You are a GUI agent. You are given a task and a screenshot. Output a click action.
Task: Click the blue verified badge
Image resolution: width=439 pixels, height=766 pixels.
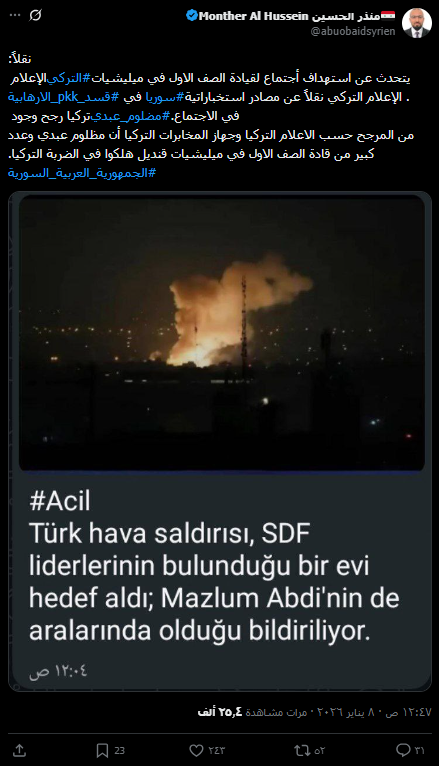pos(191,16)
